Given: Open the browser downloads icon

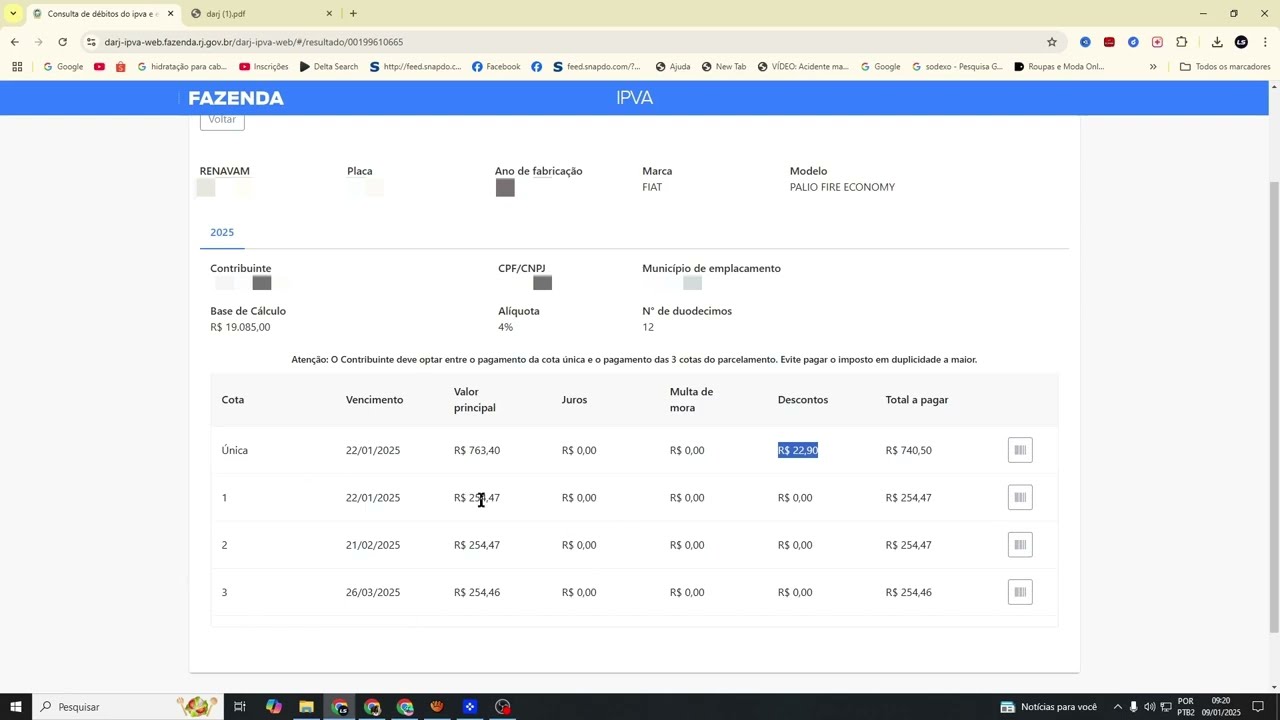Looking at the screenshot, I should [1217, 42].
